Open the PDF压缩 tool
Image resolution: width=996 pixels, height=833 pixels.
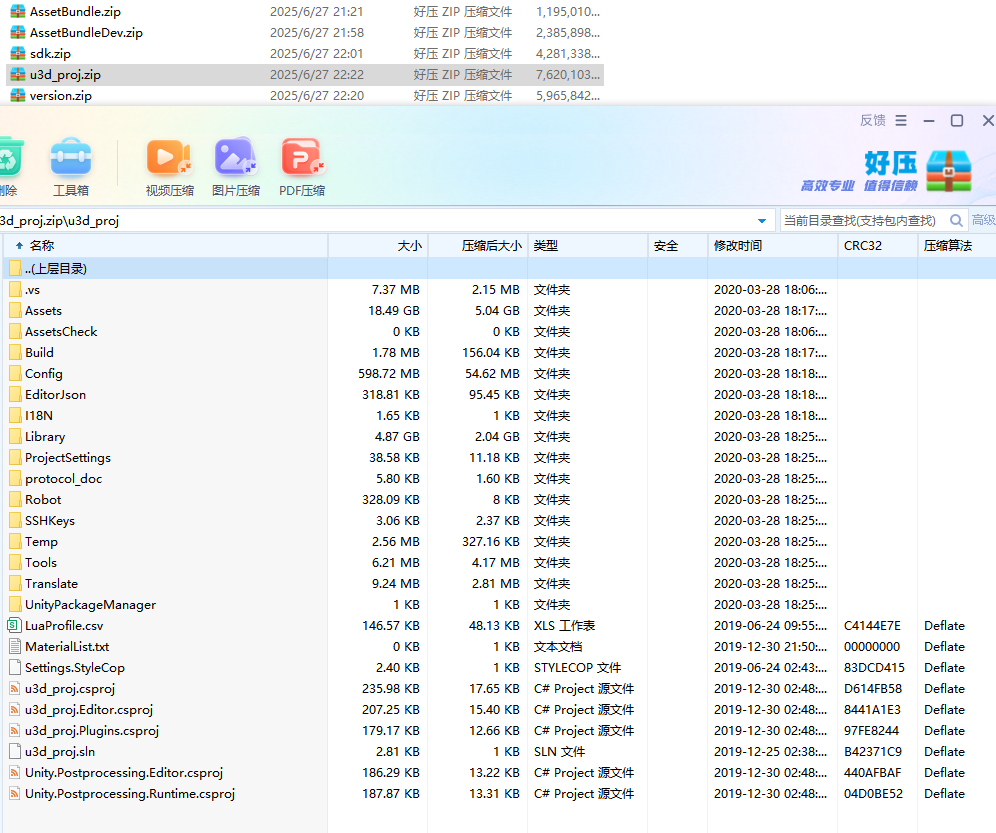pos(301,160)
